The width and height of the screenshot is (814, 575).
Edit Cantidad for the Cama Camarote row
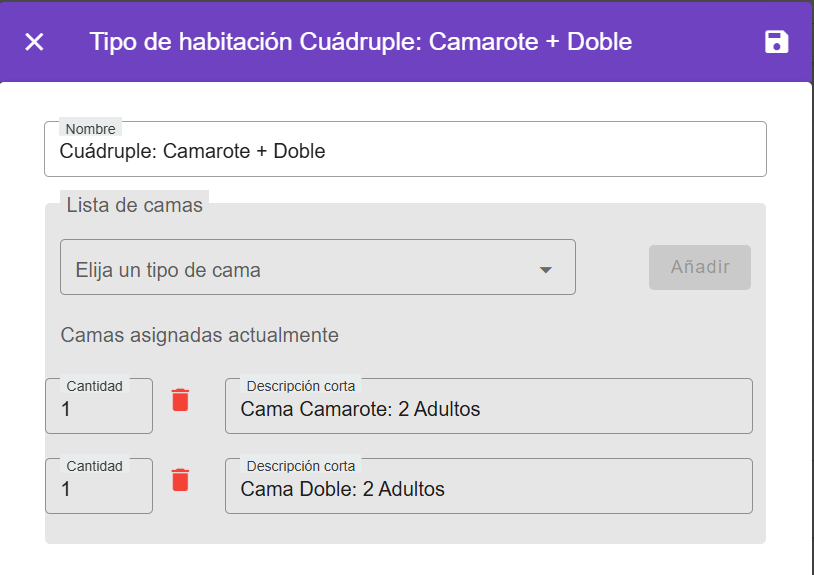tap(98, 410)
